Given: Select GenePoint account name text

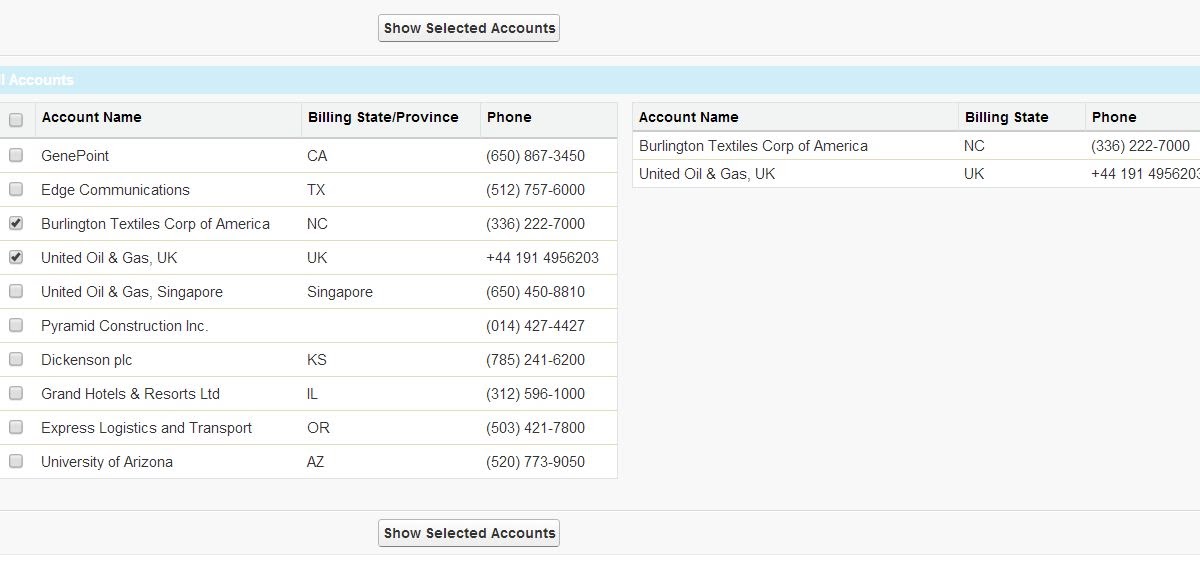Looking at the screenshot, I should point(75,156).
